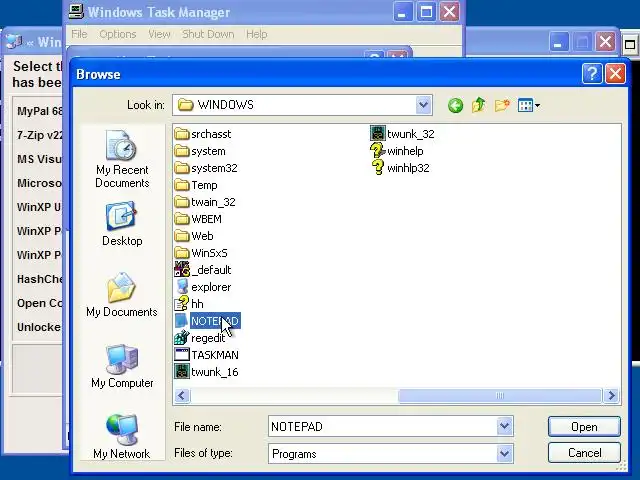The image size is (640, 480).
Task: Close the Browse dialog
Action: (x=615, y=74)
